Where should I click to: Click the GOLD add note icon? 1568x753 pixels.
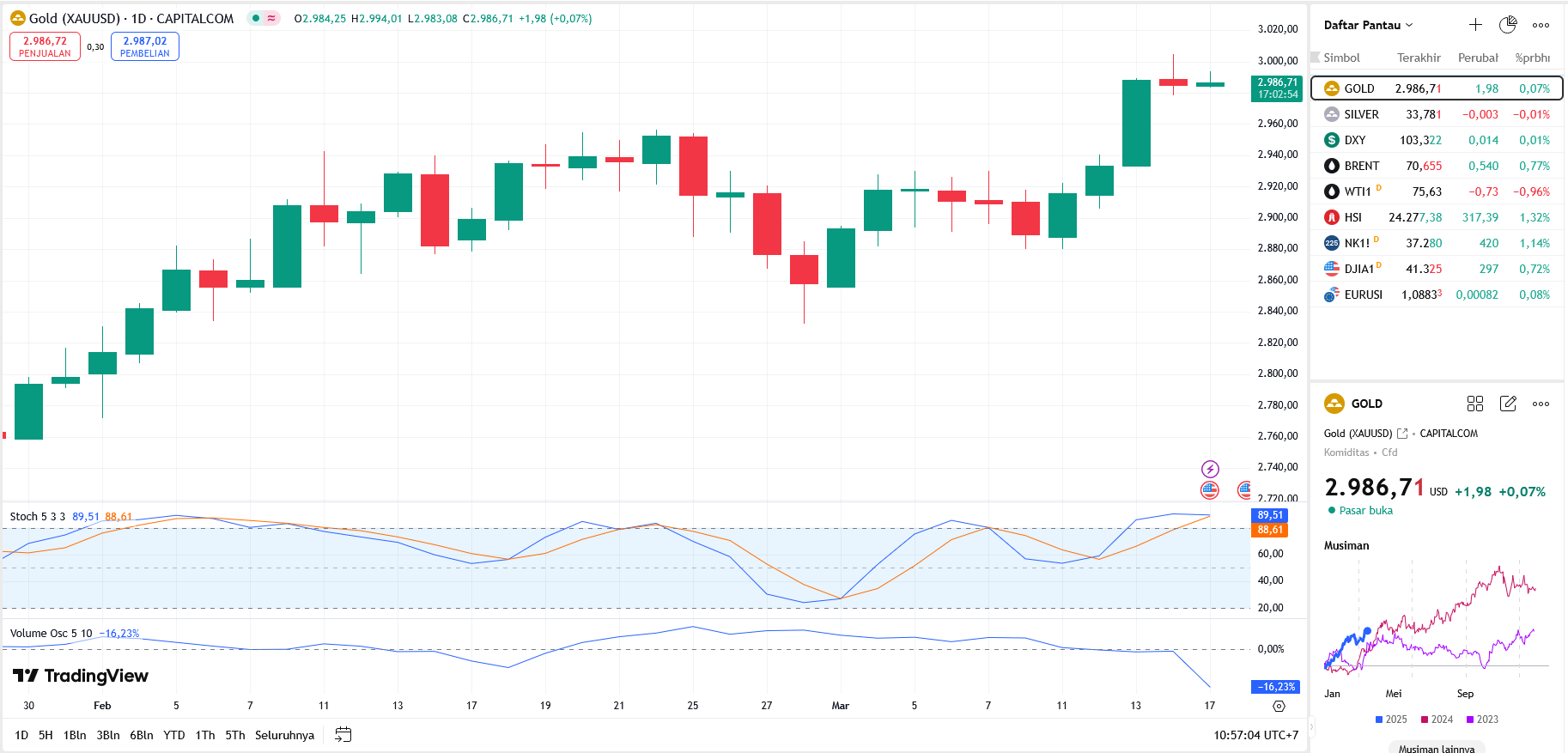(x=1508, y=404)
